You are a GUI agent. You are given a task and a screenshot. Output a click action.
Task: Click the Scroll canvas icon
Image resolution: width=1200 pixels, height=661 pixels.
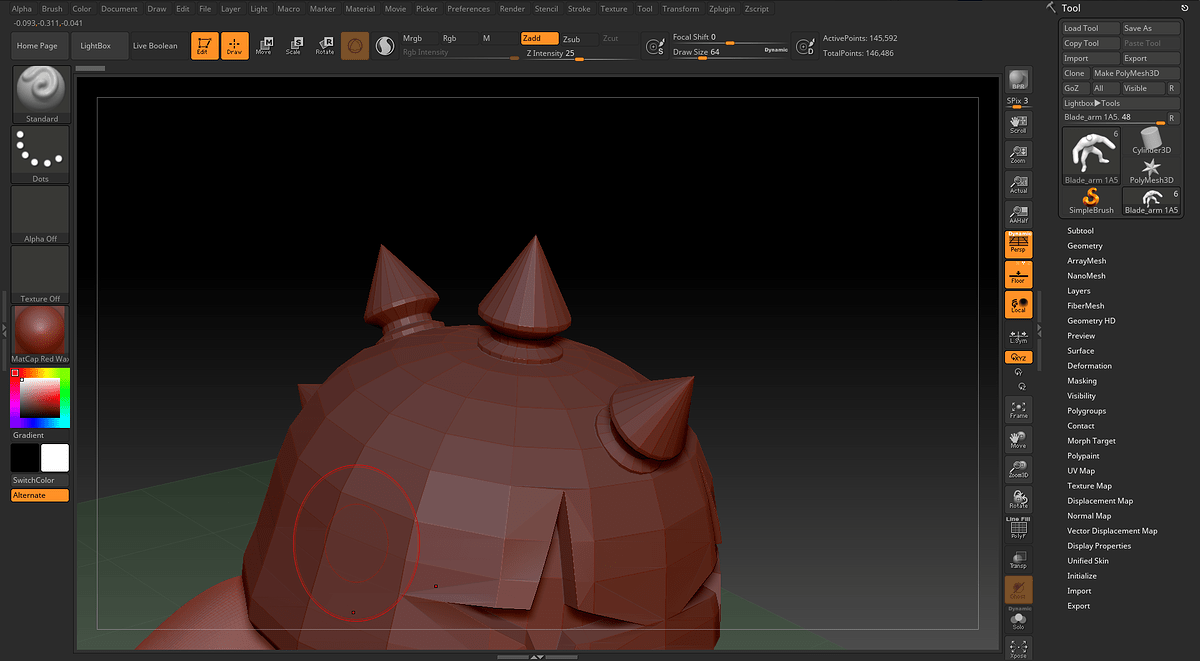point(1018,125)
